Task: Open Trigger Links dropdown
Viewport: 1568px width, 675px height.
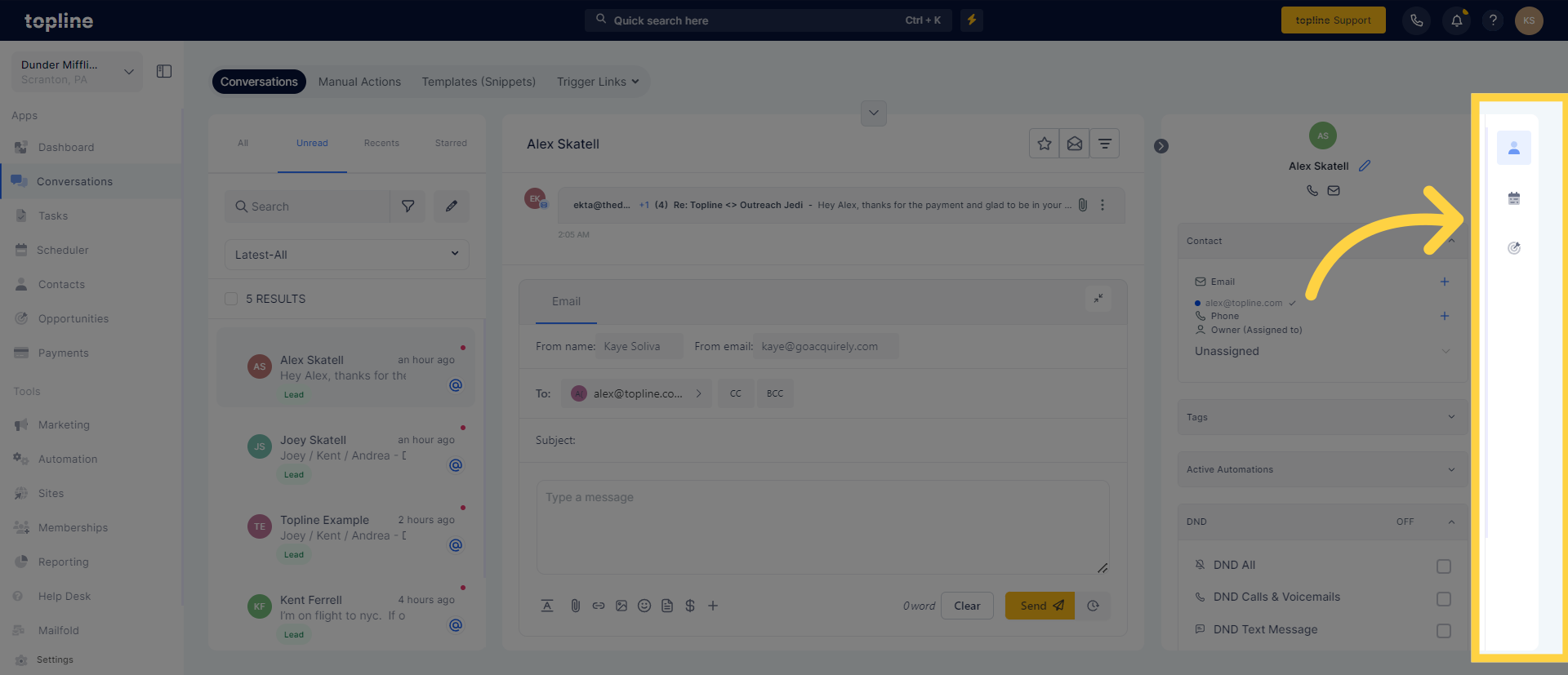Action: tap(598, 82)
